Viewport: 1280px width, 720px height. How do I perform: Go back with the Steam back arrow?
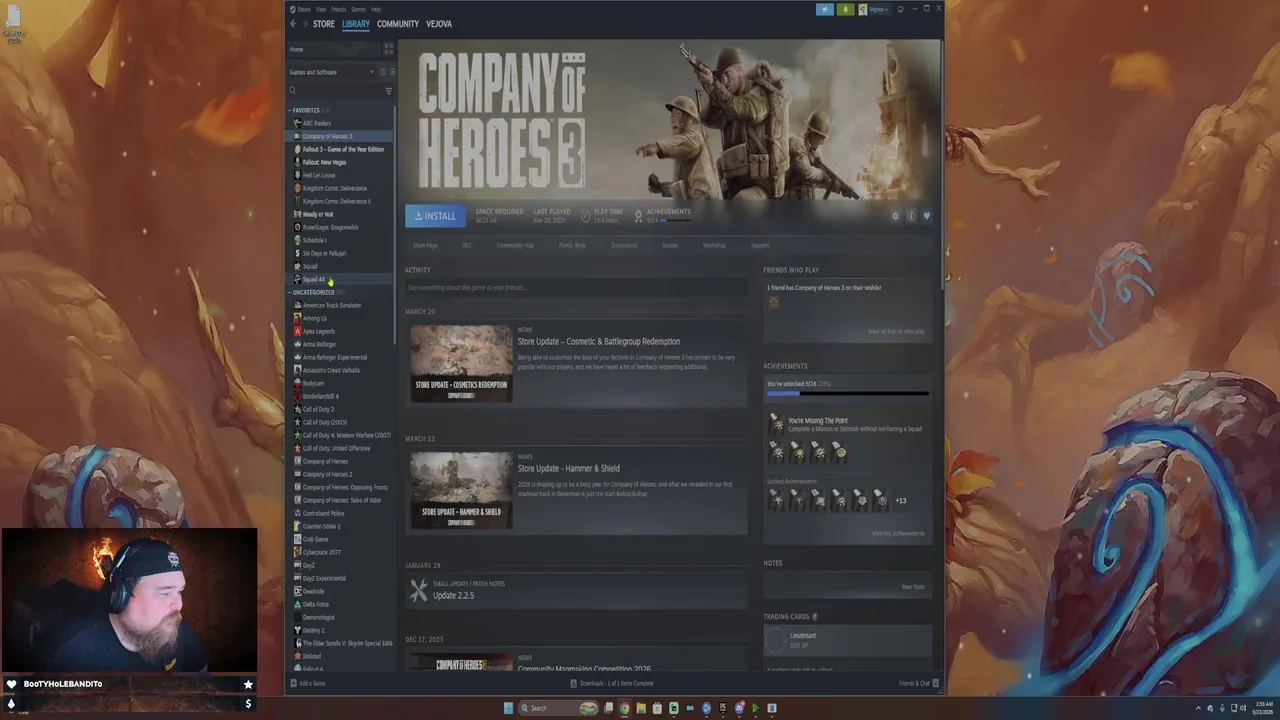click(293, 24)
